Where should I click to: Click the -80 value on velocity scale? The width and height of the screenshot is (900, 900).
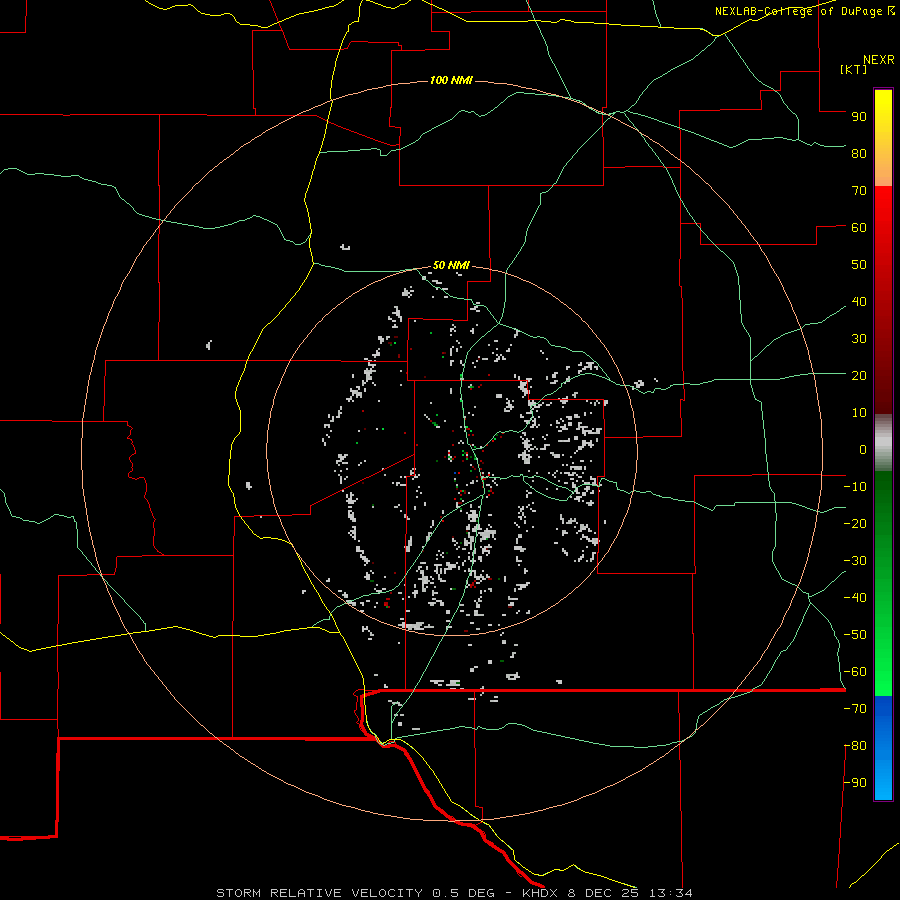pos(855,746)
